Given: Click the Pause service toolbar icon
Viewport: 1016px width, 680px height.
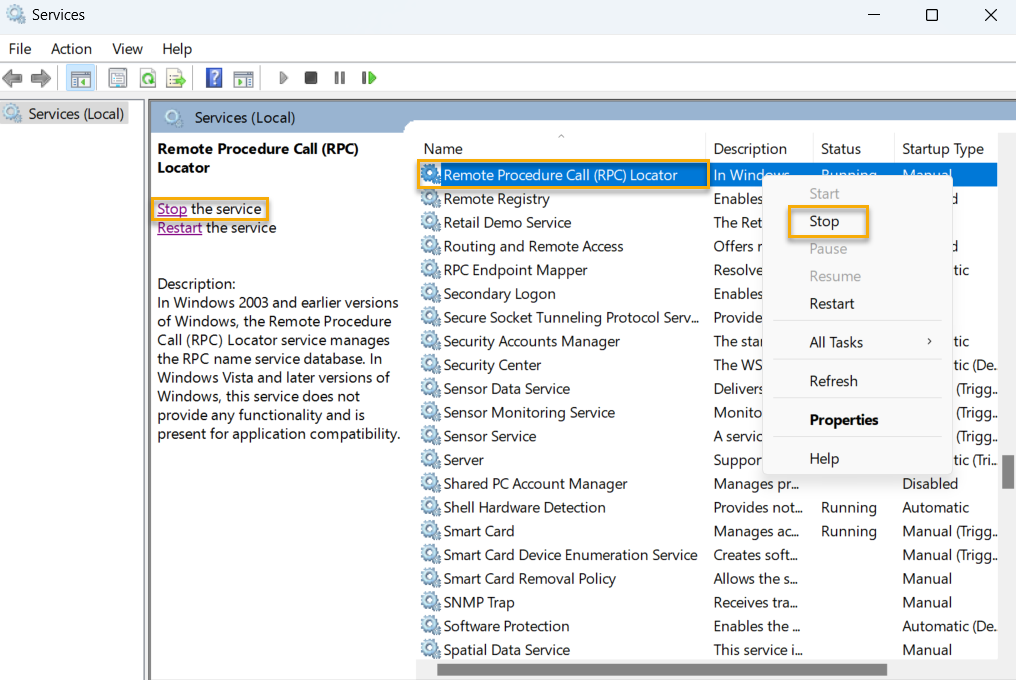Looking at the screenshot, I should (x=339, y=77).
